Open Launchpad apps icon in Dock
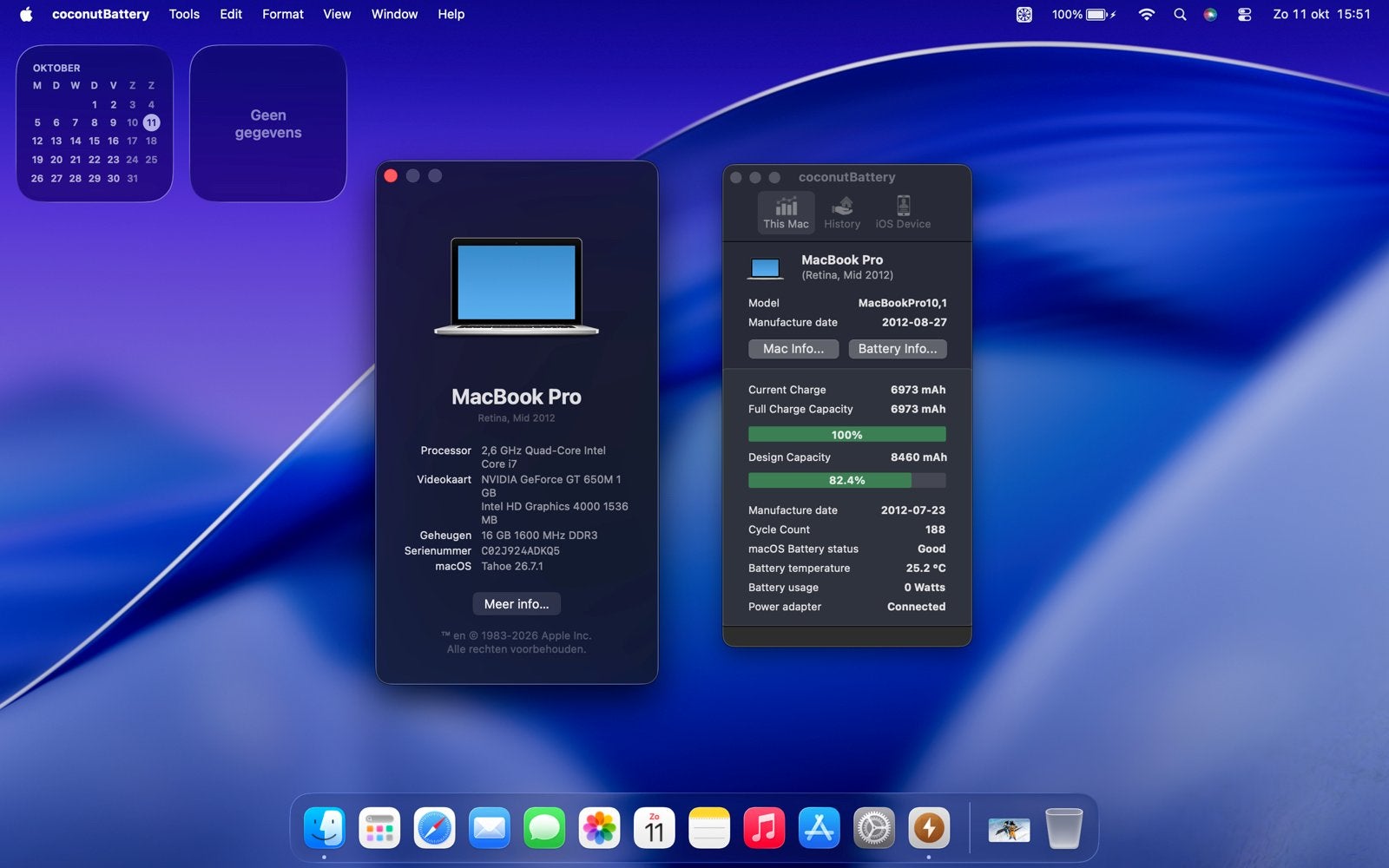1389x868 pixels. (x=379, y=828)
